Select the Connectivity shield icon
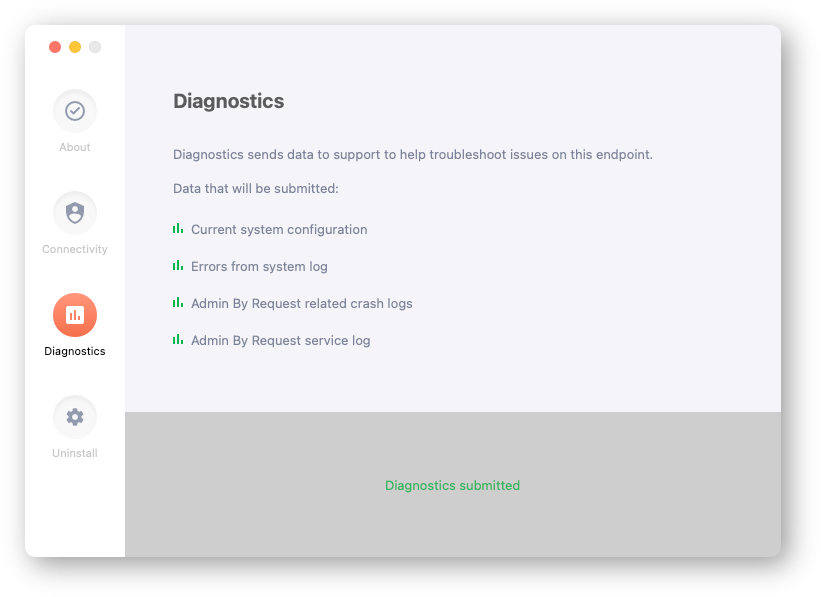This screenshot has width=821, height=597. (75, 213)
